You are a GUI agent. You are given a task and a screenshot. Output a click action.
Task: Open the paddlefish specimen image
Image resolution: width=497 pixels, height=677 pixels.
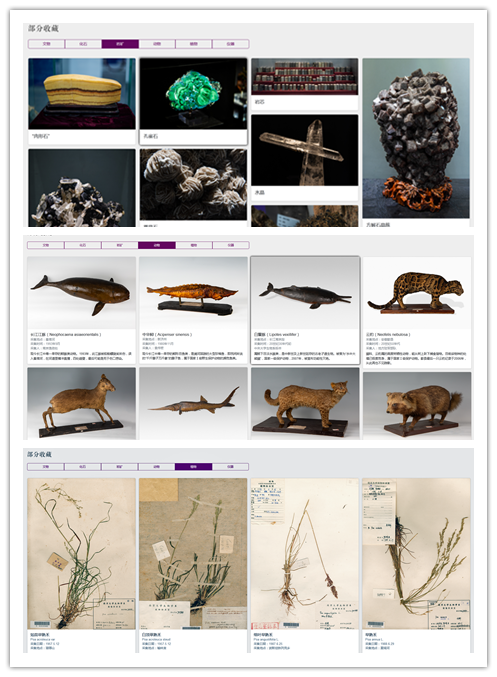[193, 403]
